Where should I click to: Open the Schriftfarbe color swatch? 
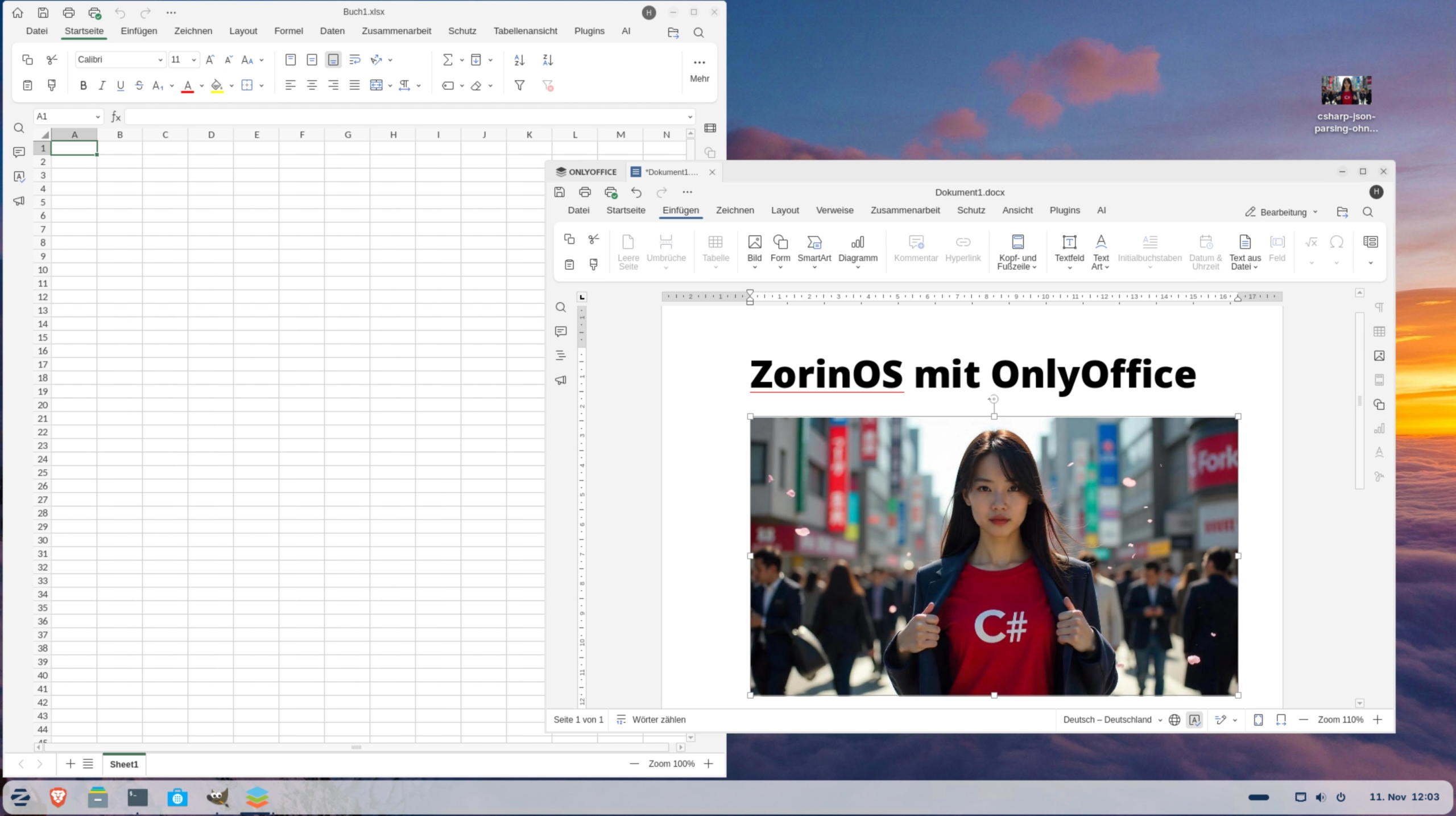(189, 85)
